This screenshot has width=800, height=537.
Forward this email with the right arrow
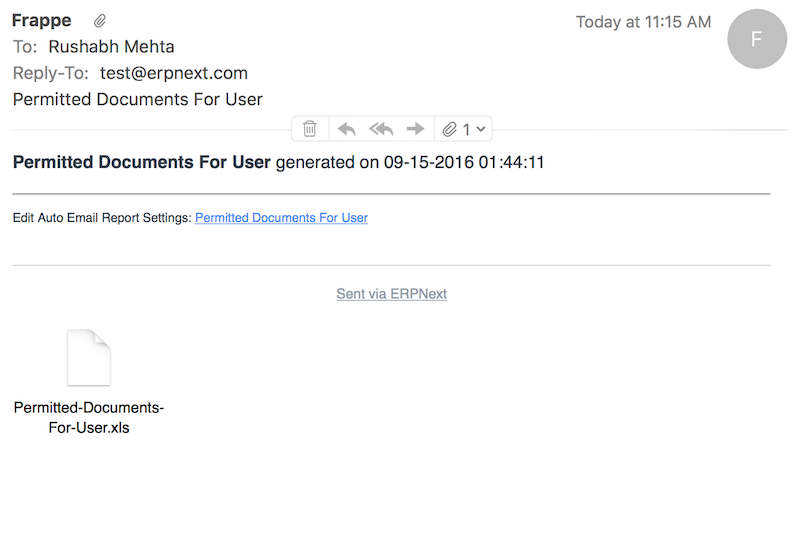[x=416, y=129]
